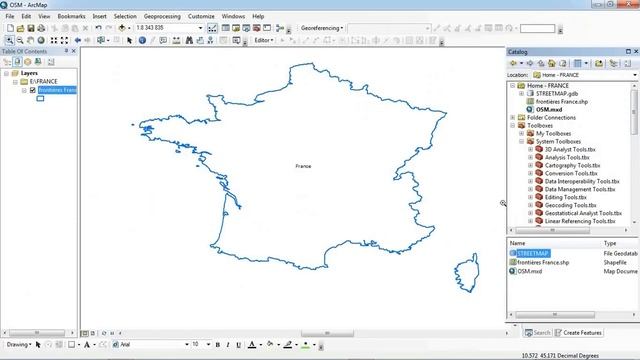Screen dimensions: 640x360
Task: Select frontières France.shp in Catalog contents list
Action: 543,262
